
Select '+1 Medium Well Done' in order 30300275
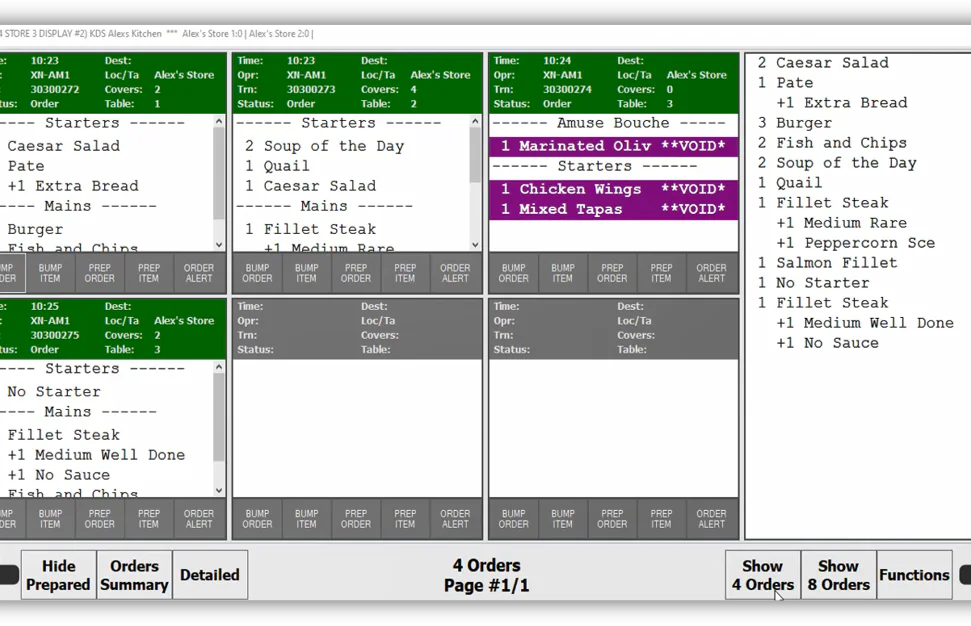click(96, 454)
